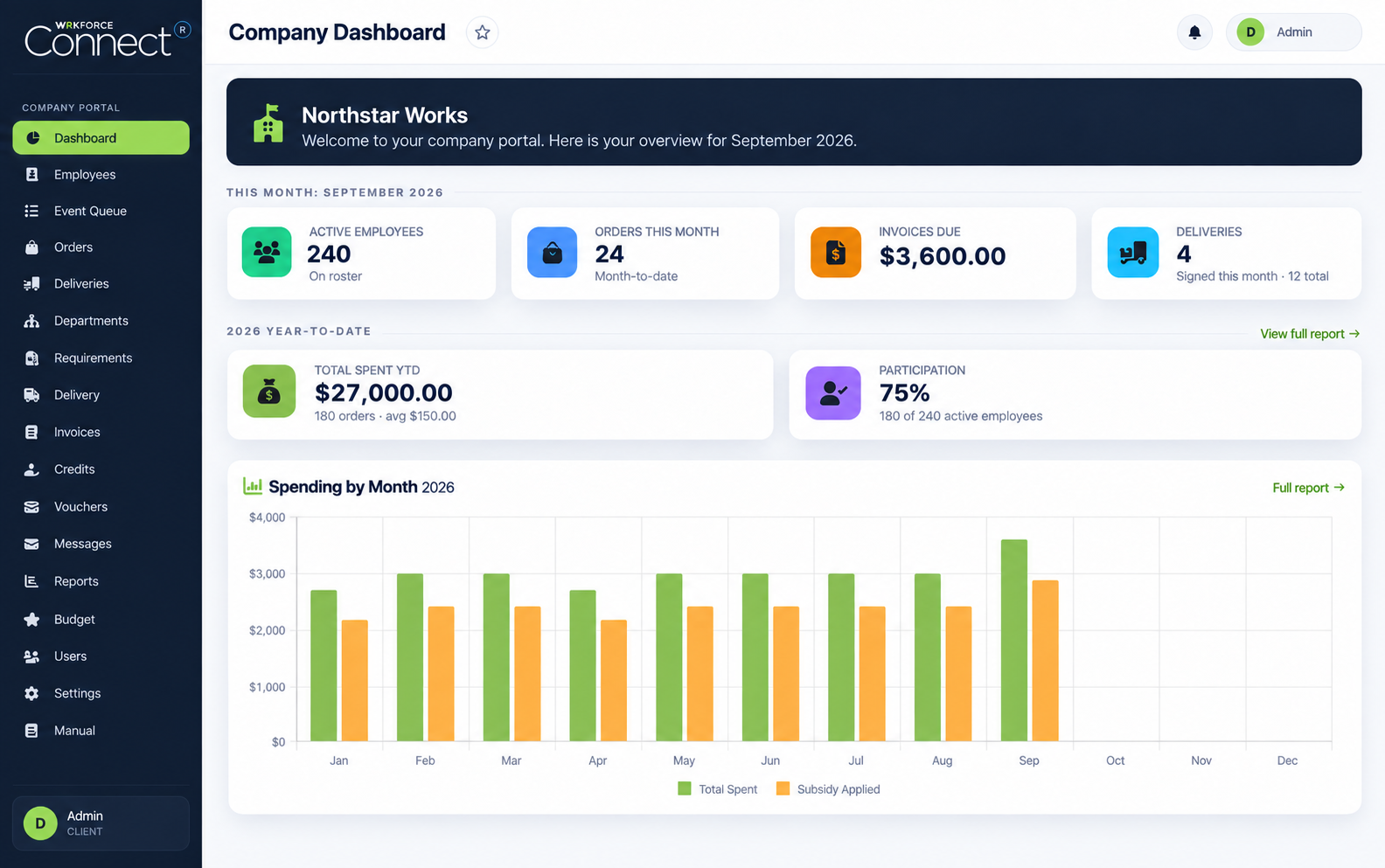Click the Northstar Works building icon

tap(268, 123)
